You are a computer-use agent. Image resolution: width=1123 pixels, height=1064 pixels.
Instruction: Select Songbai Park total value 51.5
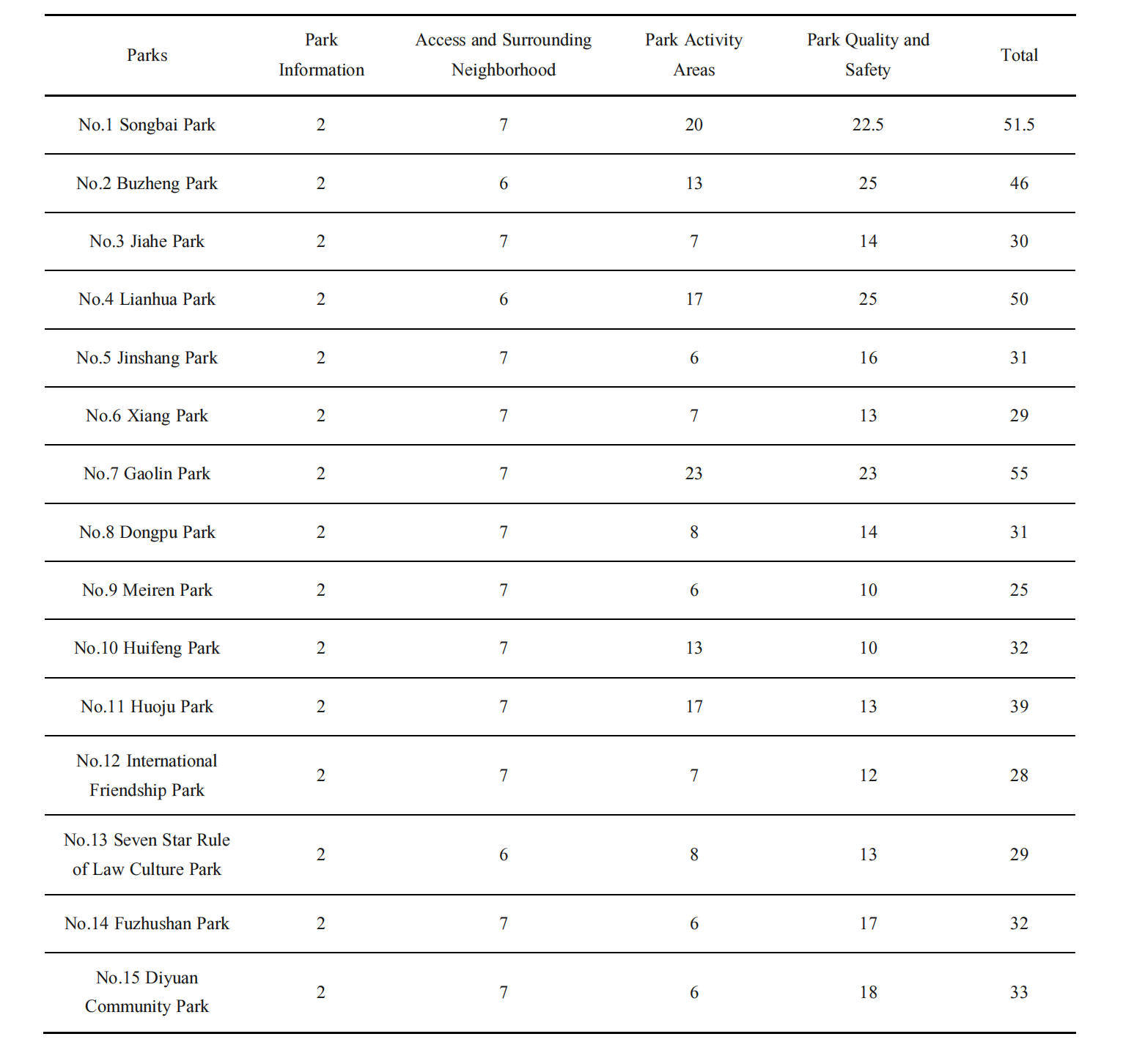[1019, 125]
